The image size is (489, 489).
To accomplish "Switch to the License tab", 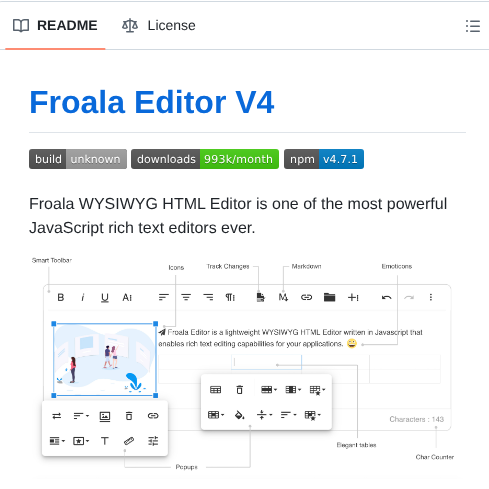I will coord(159,26).
